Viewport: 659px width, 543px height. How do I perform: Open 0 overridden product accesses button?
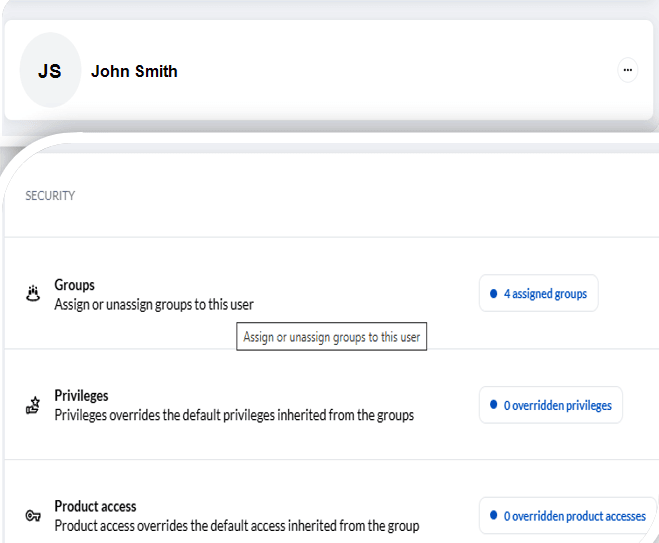[568, 516]
